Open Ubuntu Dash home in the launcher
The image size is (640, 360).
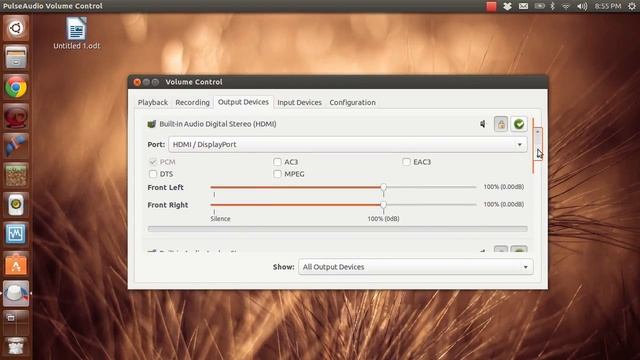[x=16, y=28]
